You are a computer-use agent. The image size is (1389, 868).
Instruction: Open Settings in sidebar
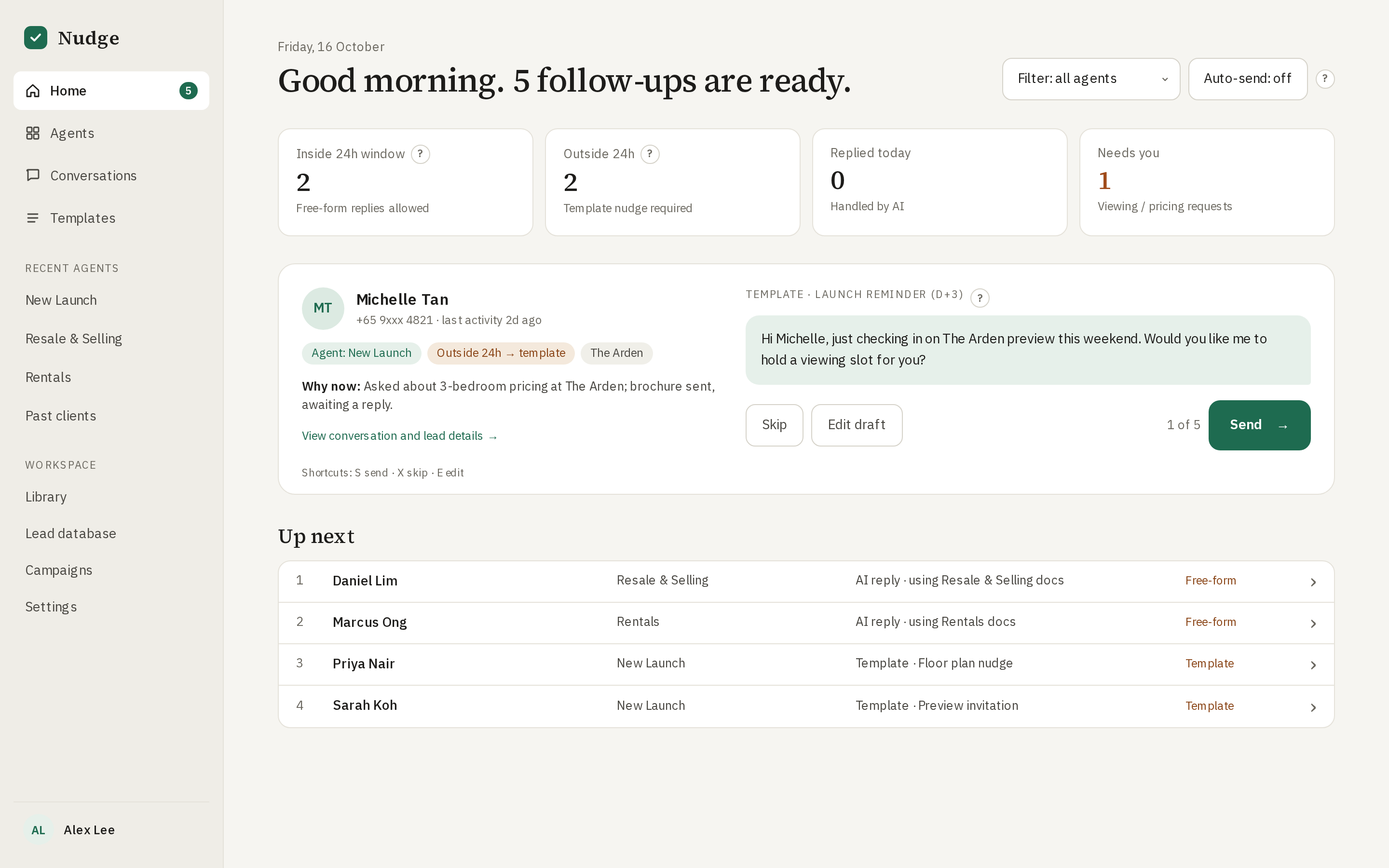[51, 607]
